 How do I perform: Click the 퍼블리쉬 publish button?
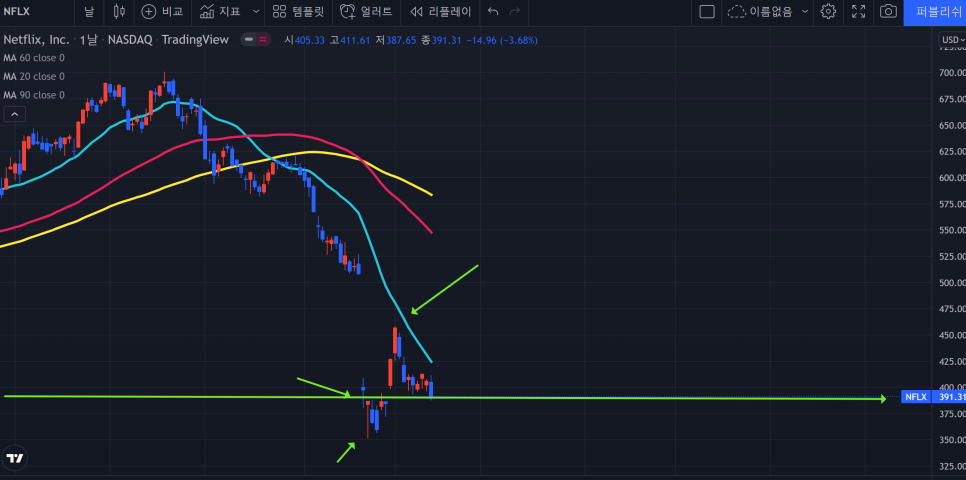[935, 12]
